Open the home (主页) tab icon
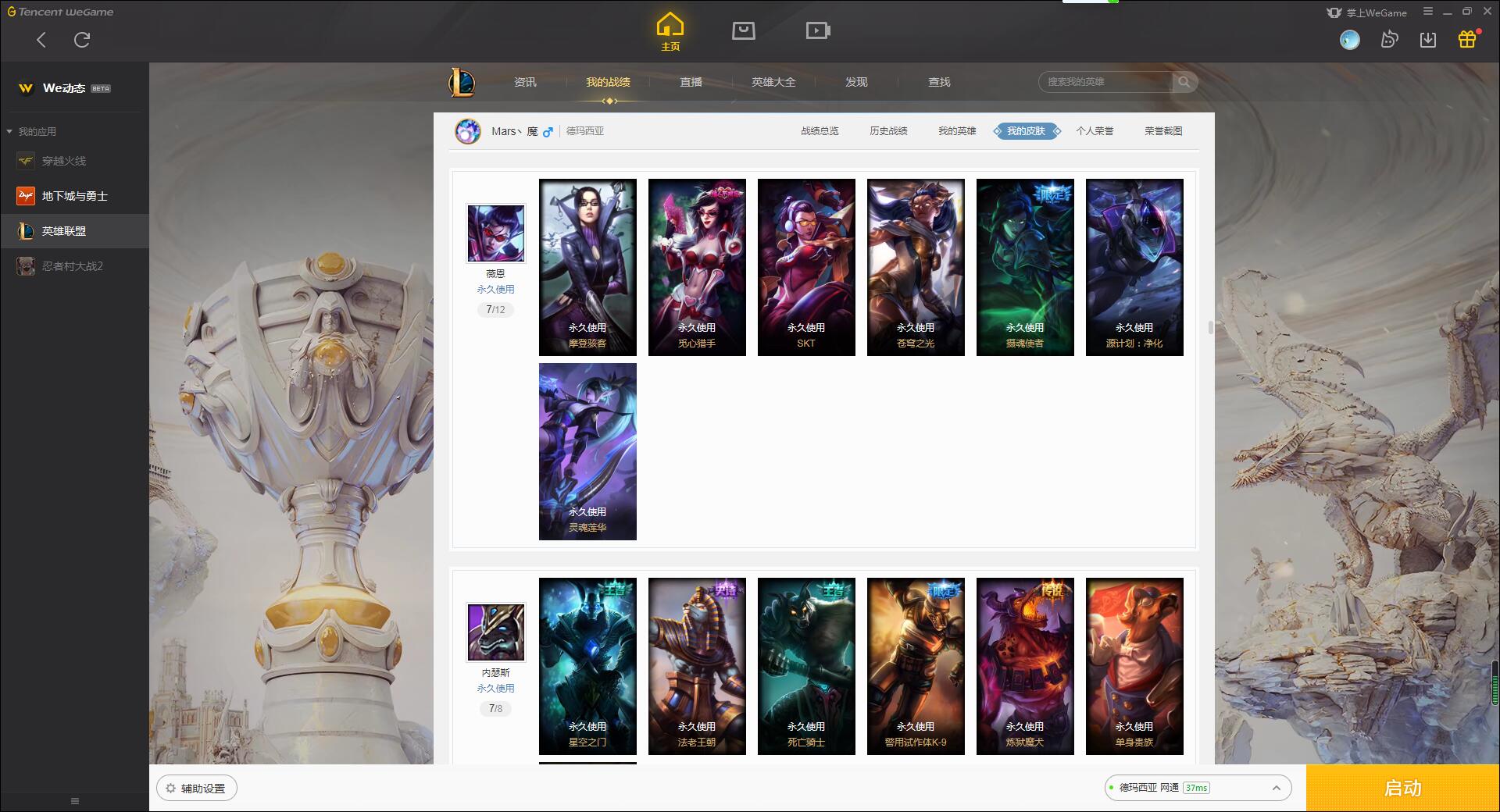Screen dimensions: 1500x812 tap(670, 32)
